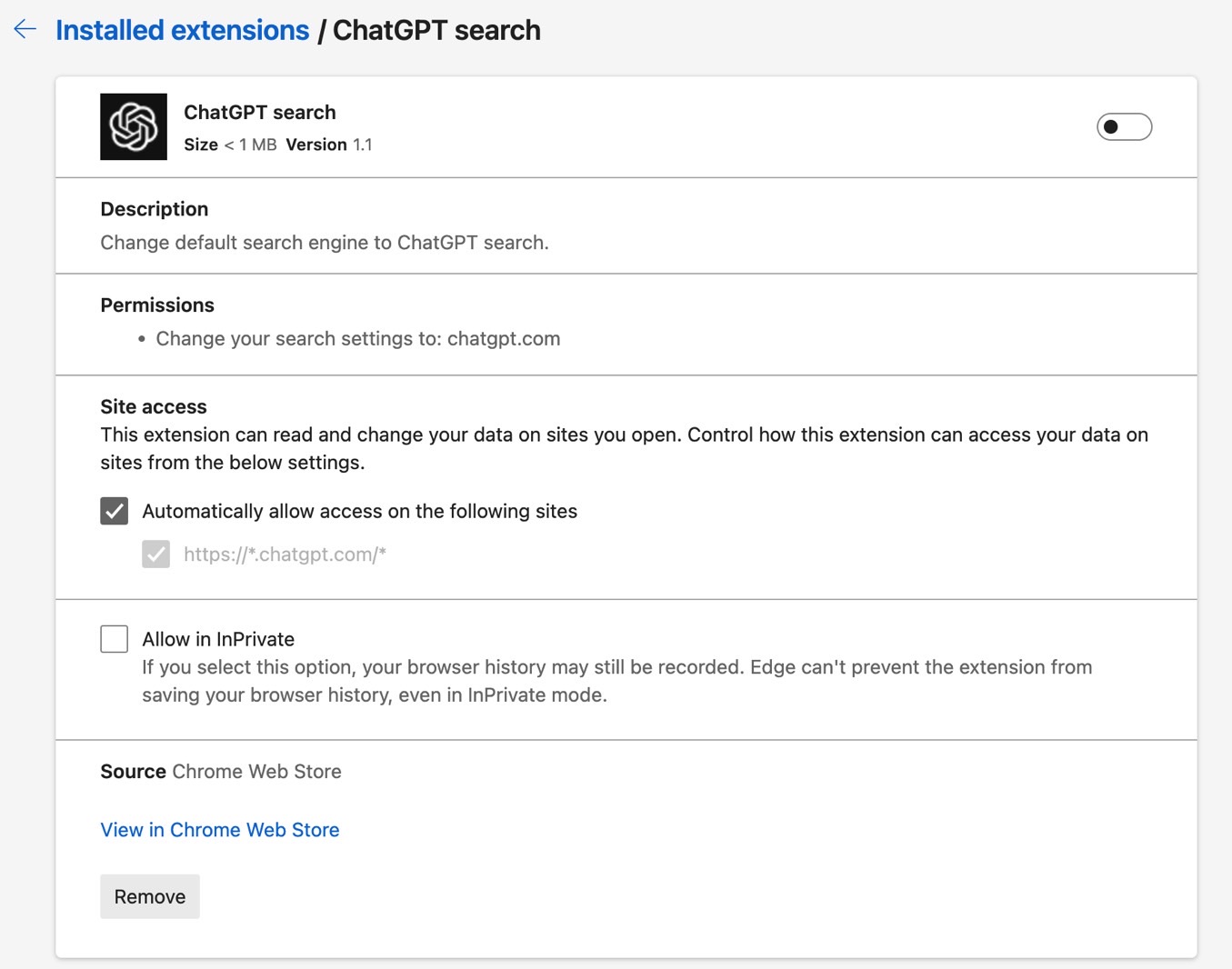The image size is (1232, 969).
Task: Click the Description heading
Action: [x=155, y=209]
